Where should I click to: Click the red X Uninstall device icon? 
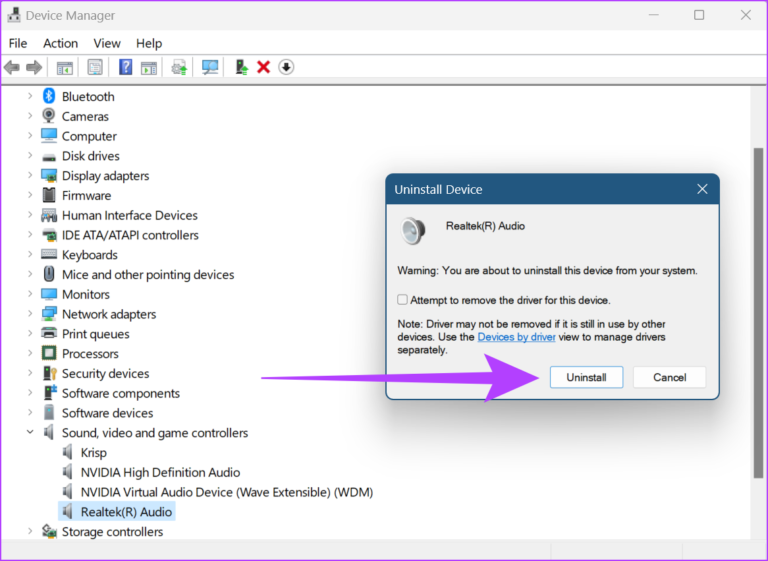[x=264, y=67]
